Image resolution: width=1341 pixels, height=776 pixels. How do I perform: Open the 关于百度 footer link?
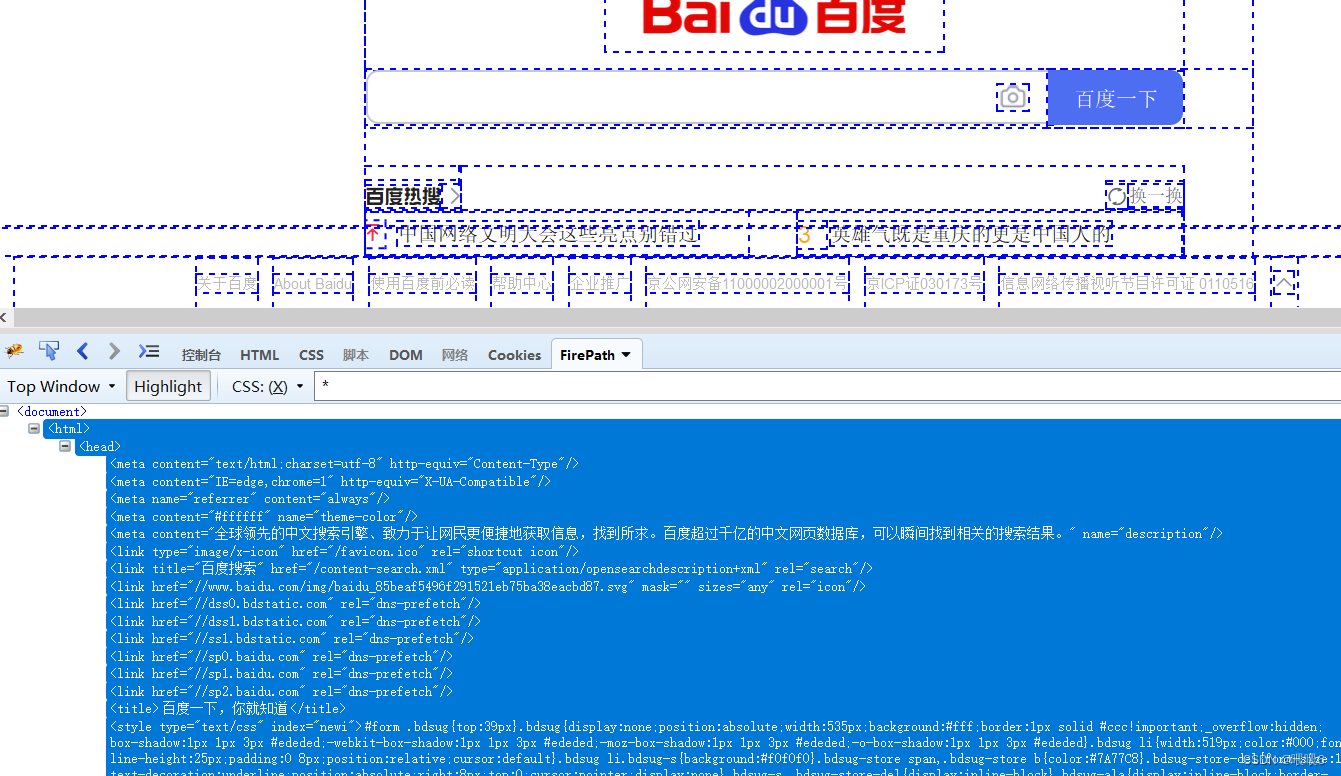[227, 284]
